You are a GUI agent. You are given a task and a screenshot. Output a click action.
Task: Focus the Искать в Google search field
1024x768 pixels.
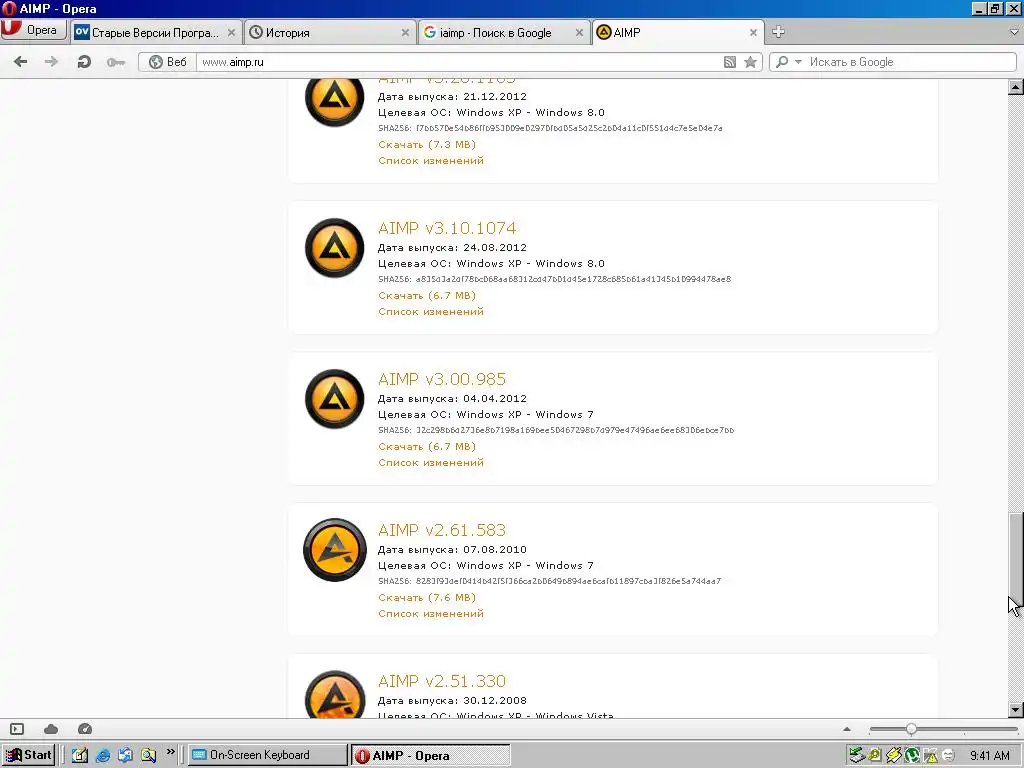910,62
